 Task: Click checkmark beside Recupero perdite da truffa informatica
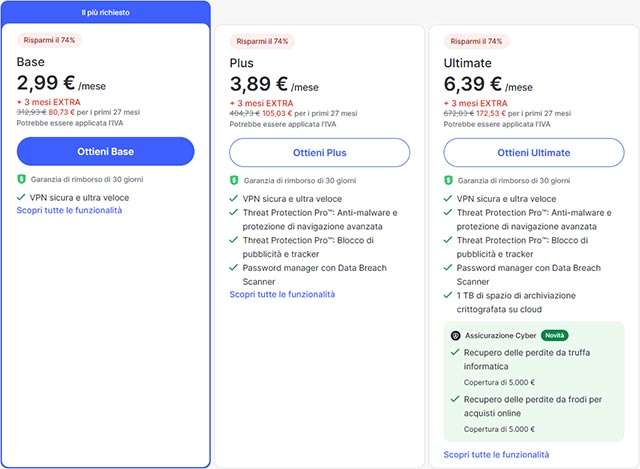455,353
